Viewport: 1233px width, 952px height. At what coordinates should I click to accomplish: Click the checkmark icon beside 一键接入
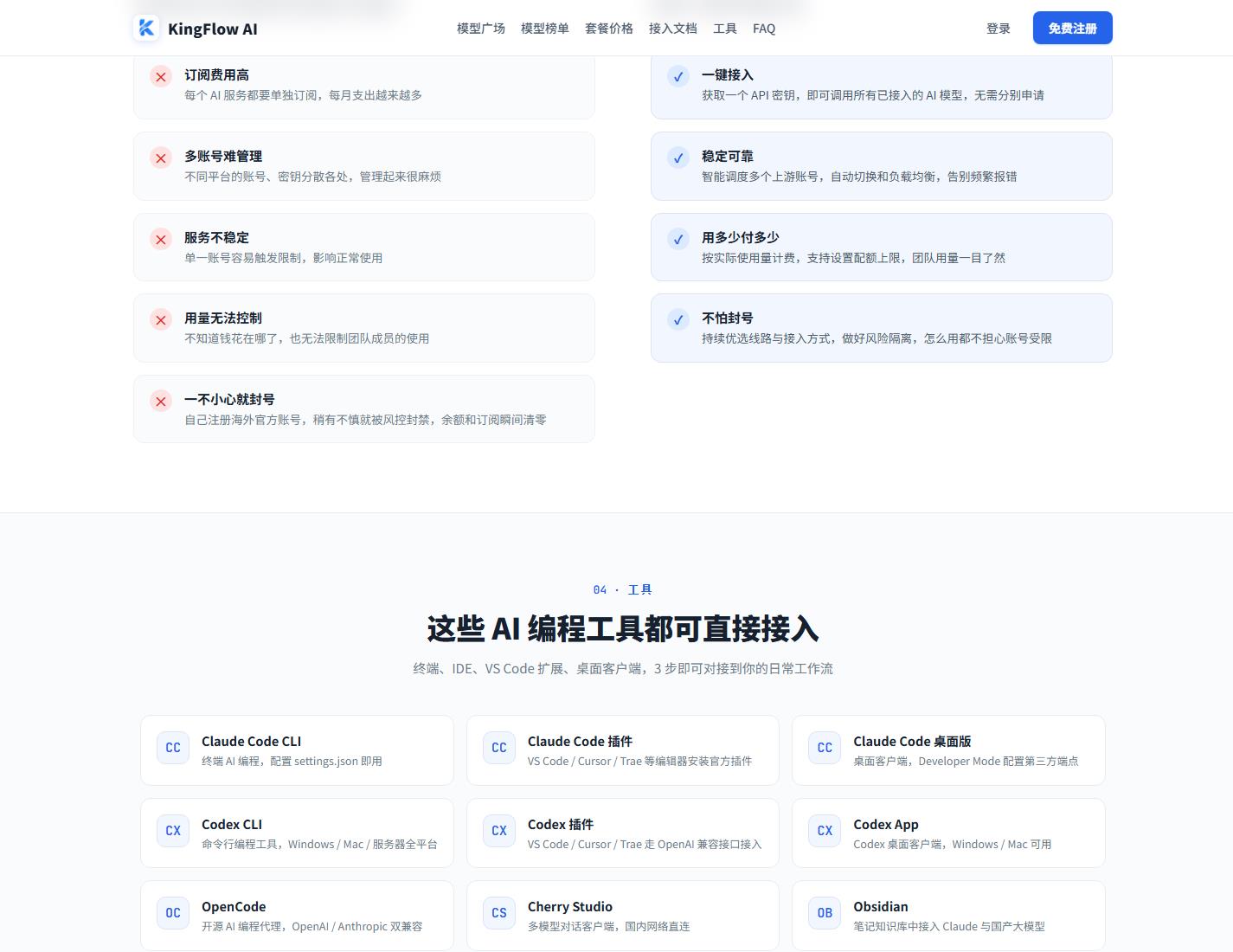pos(678,77)
